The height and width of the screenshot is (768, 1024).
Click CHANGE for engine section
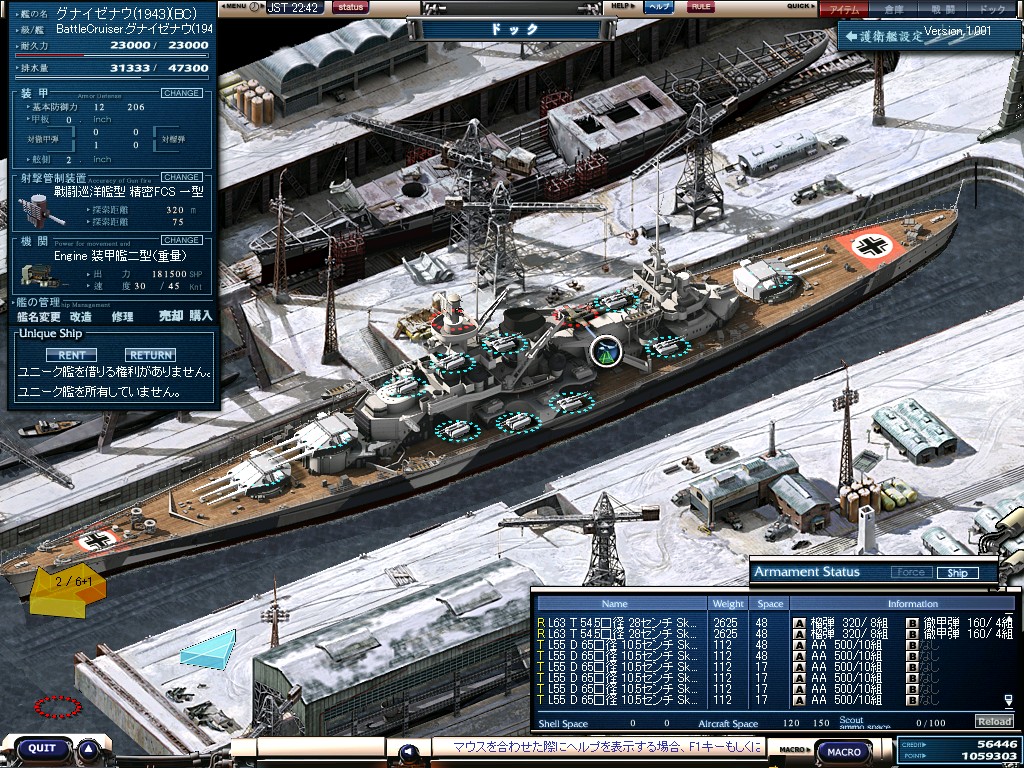pyautogui.click(x=181, y=240)
